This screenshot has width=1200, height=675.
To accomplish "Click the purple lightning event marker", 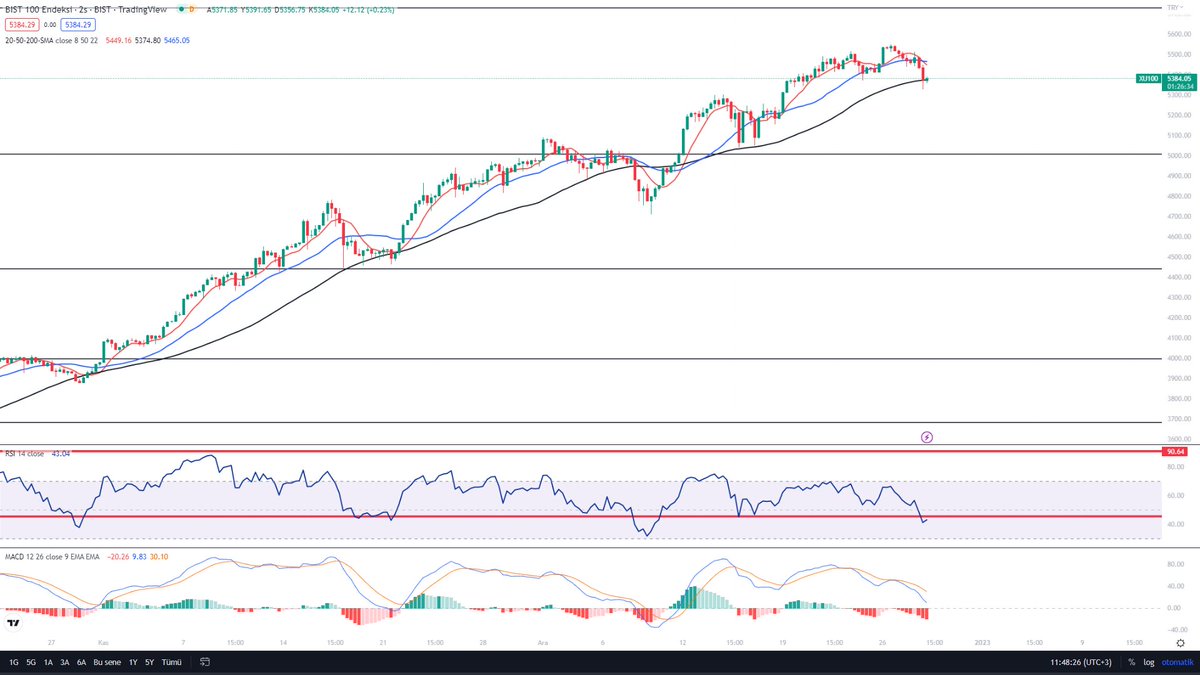I will 927,437.
